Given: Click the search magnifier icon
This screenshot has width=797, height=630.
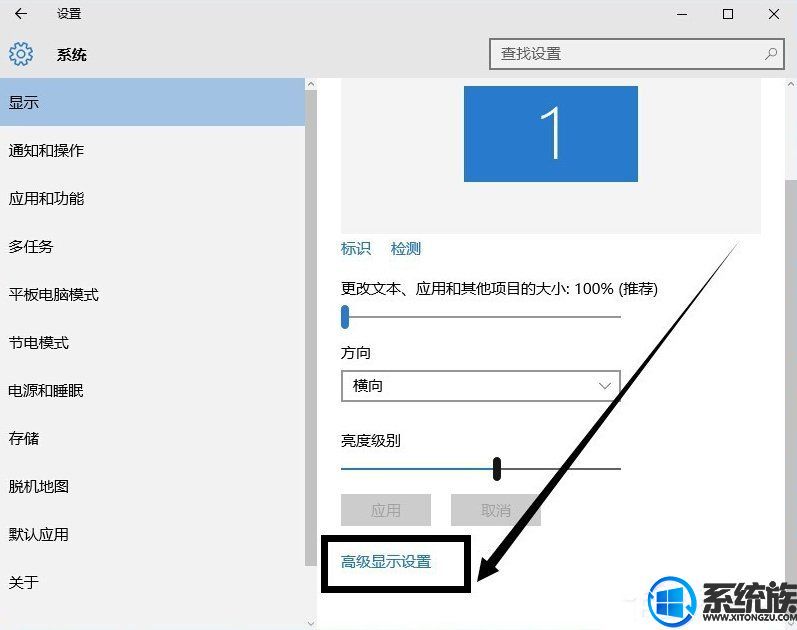Looking at the screenshot, I should [x=771, y=53].
